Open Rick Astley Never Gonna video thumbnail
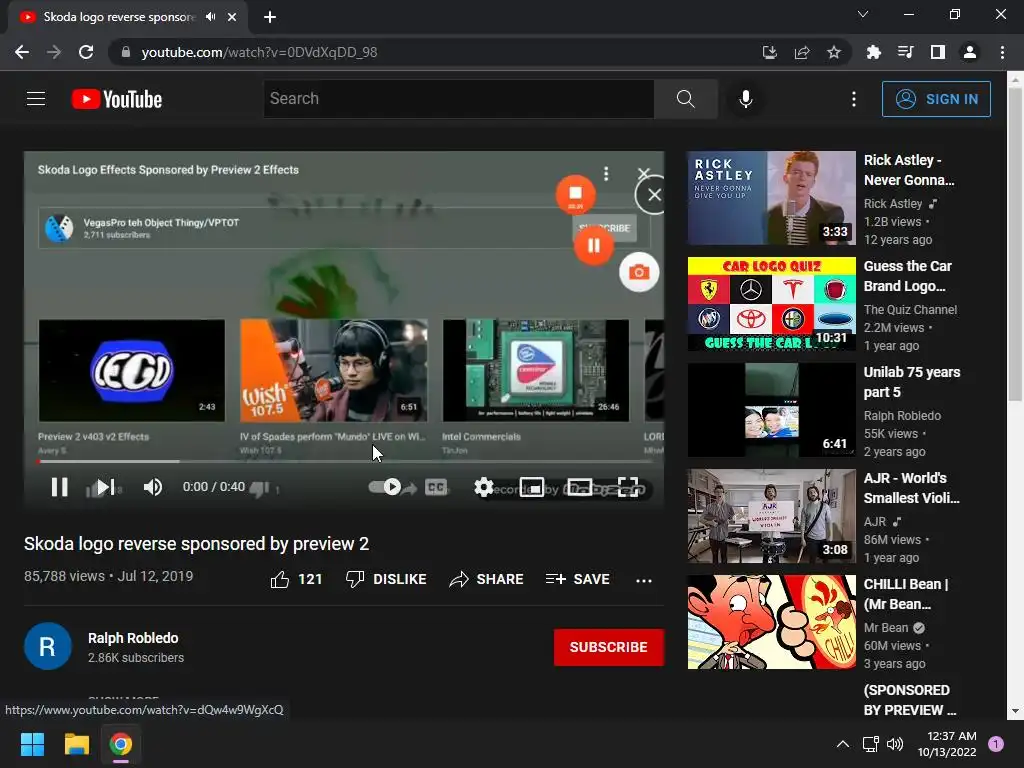The width and height of the screenshot is (1024, 768). pyautogui.click(x=771, y=199)
